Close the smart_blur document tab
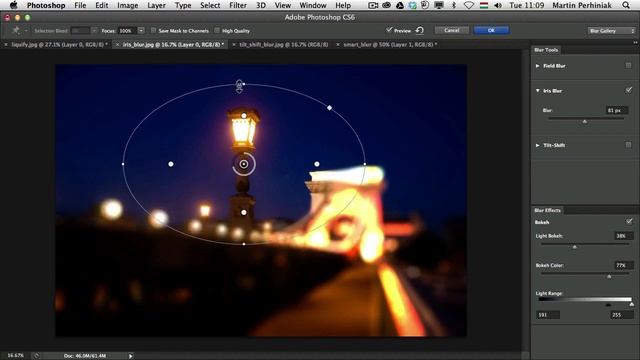 [338, 44]
